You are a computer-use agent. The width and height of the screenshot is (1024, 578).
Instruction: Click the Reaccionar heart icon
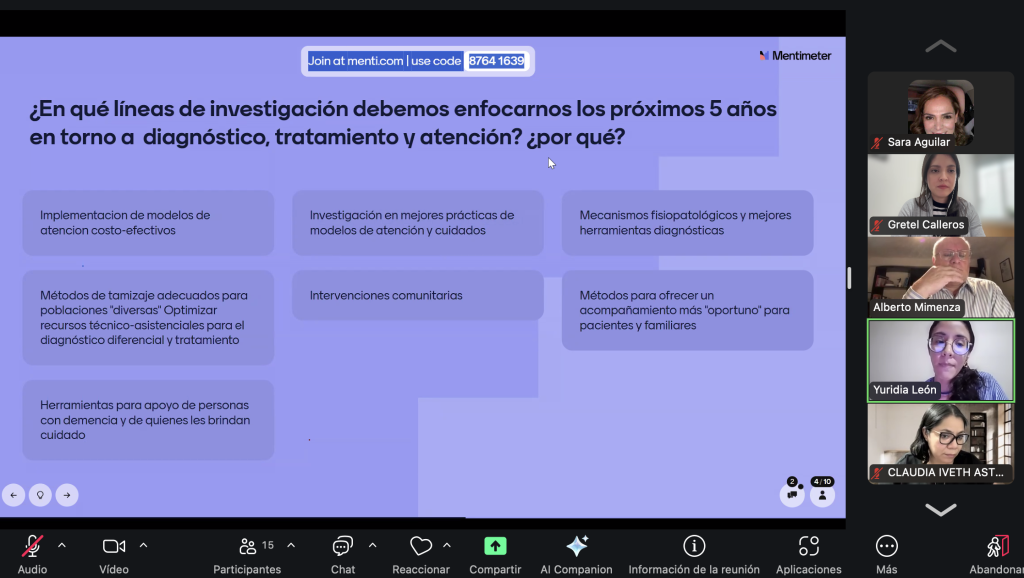[x=421, y=546]
